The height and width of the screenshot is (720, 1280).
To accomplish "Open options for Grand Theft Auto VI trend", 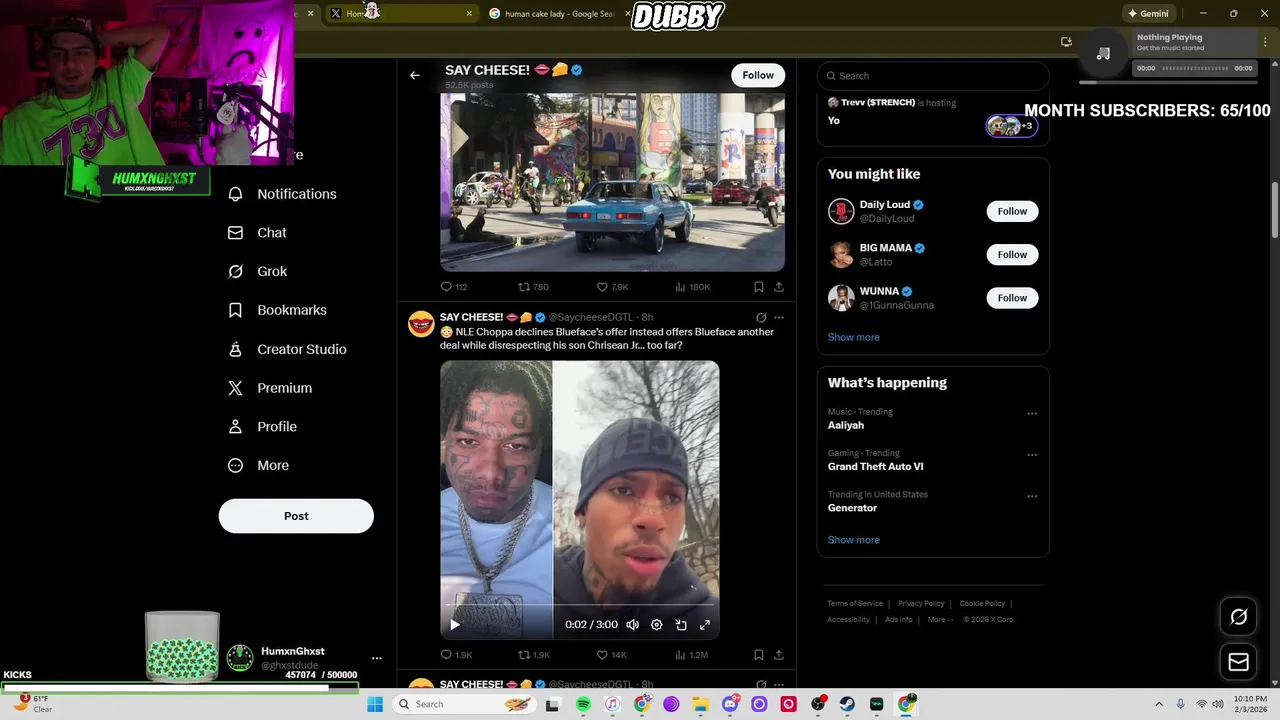I will tap(1032, 455).
